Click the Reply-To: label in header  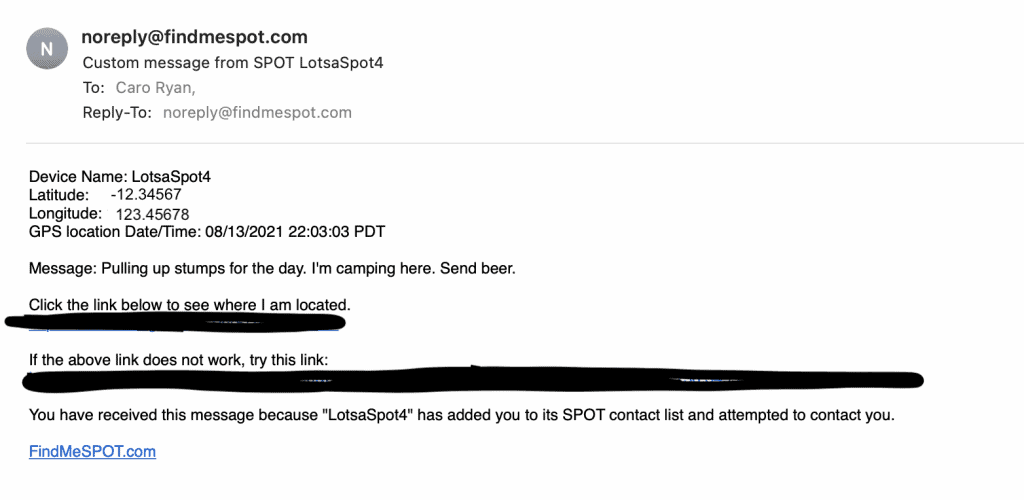117,113
